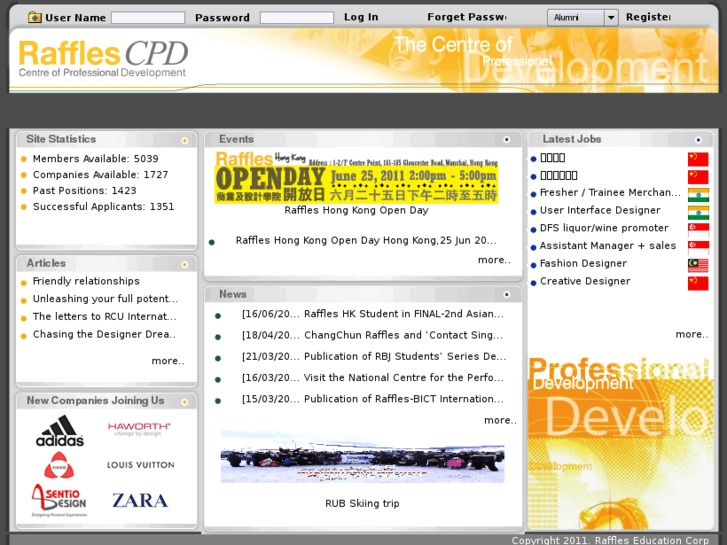Click the Haworth company logo
Image resolution: width=727 pixels, height=545 pixels.
[x=139, y=428]
